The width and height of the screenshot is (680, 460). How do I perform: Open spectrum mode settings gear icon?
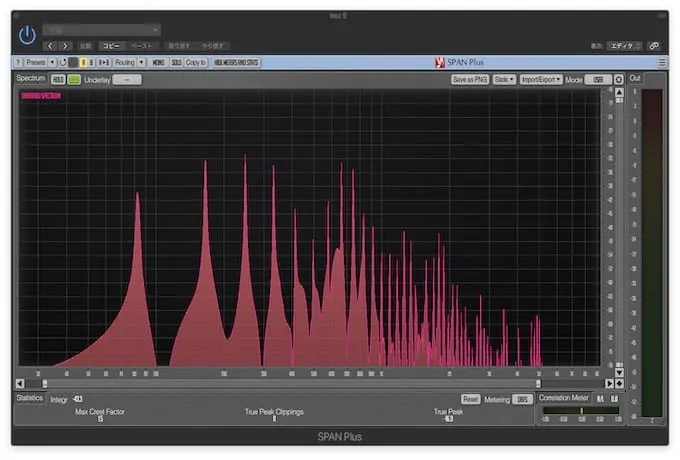tap(619, 80)
